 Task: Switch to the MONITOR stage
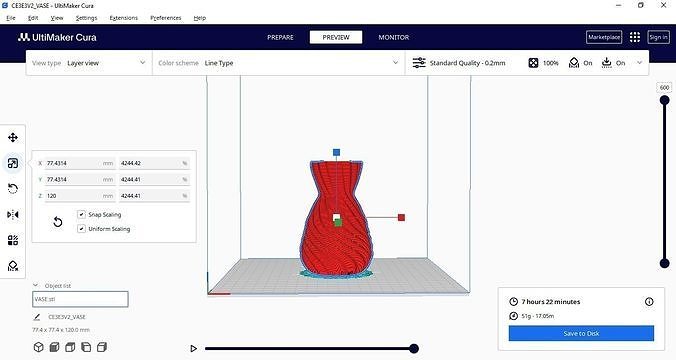point(394,38)
